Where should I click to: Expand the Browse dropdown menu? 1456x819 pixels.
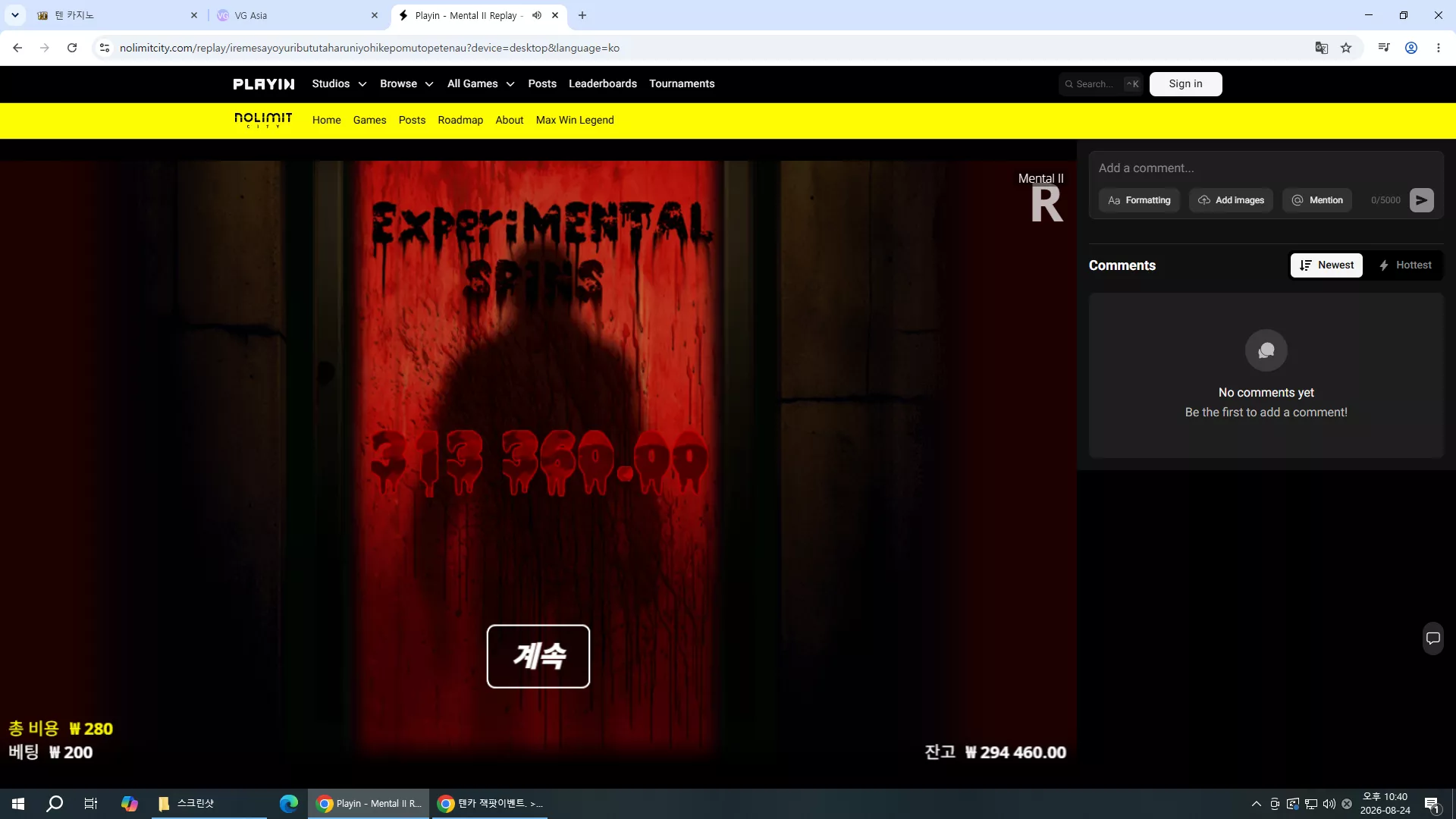[x=406, y=84]
